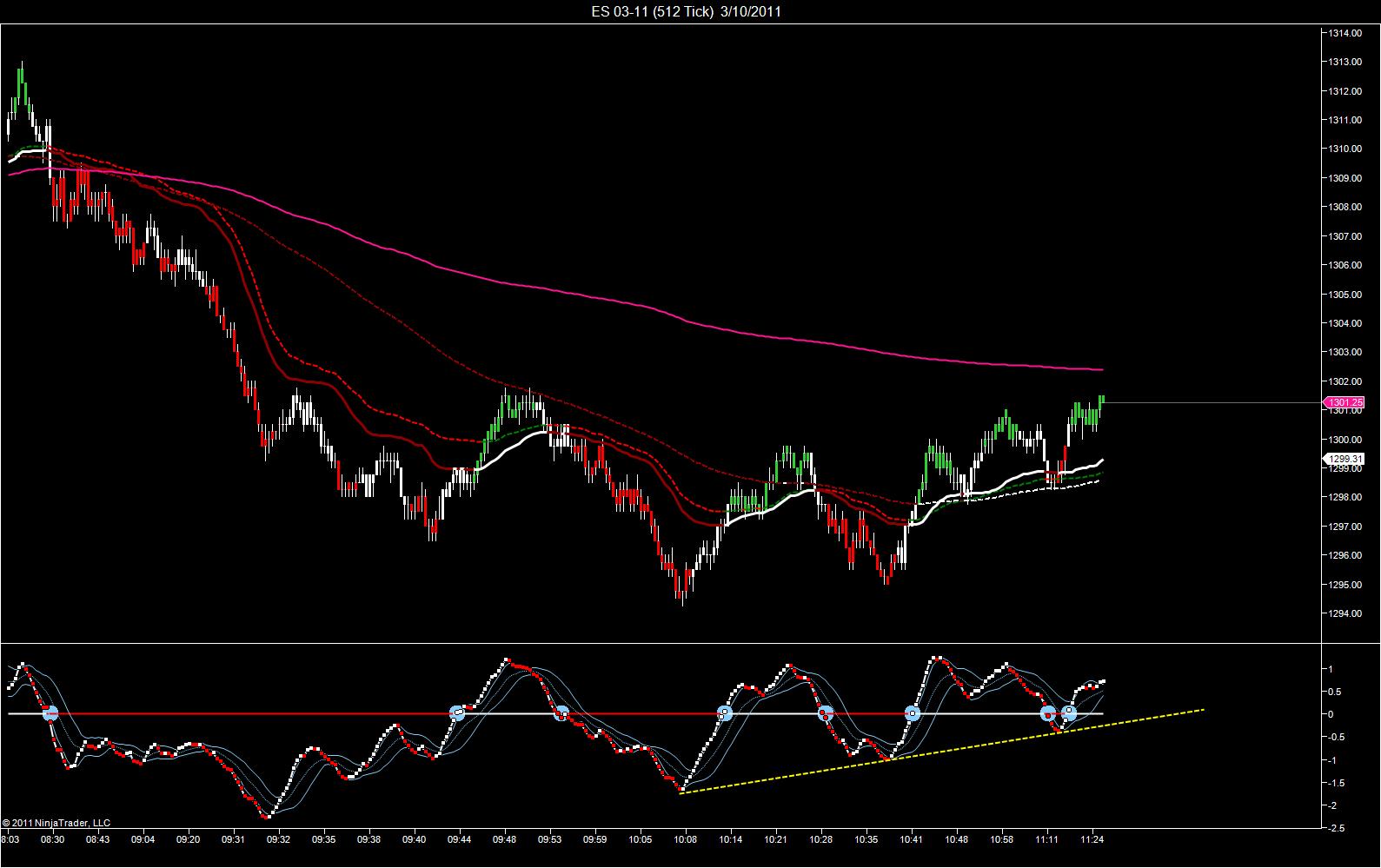Click the oscillator axis label -2.5
Image resolution: width=1381 pixels, height=868 pixels.
click(x=1337, y=829)
